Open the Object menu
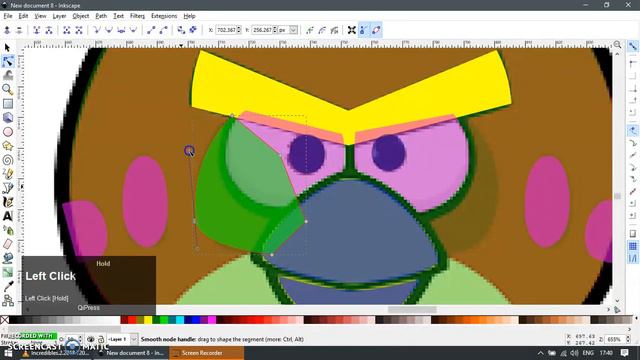Screen dimensions: 640x360 (x=80, y=16)
